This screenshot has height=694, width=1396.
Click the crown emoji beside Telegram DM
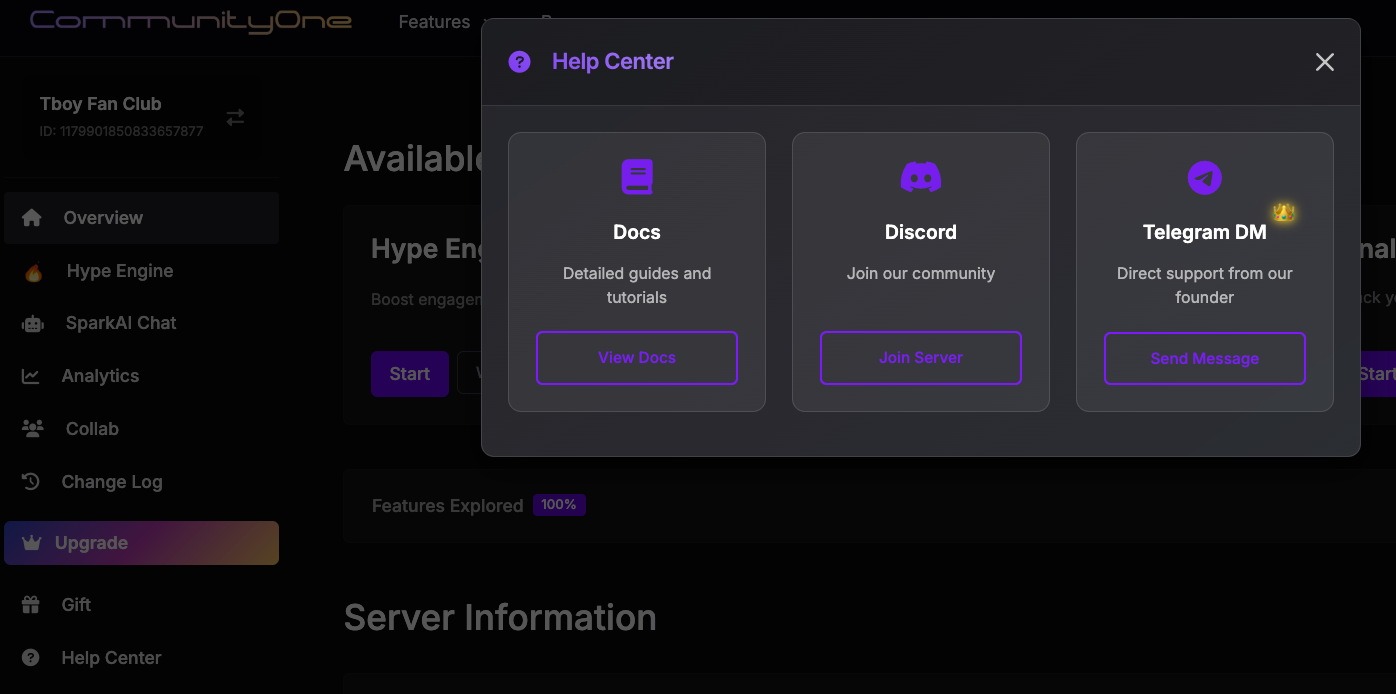[x=1284, y=212]
